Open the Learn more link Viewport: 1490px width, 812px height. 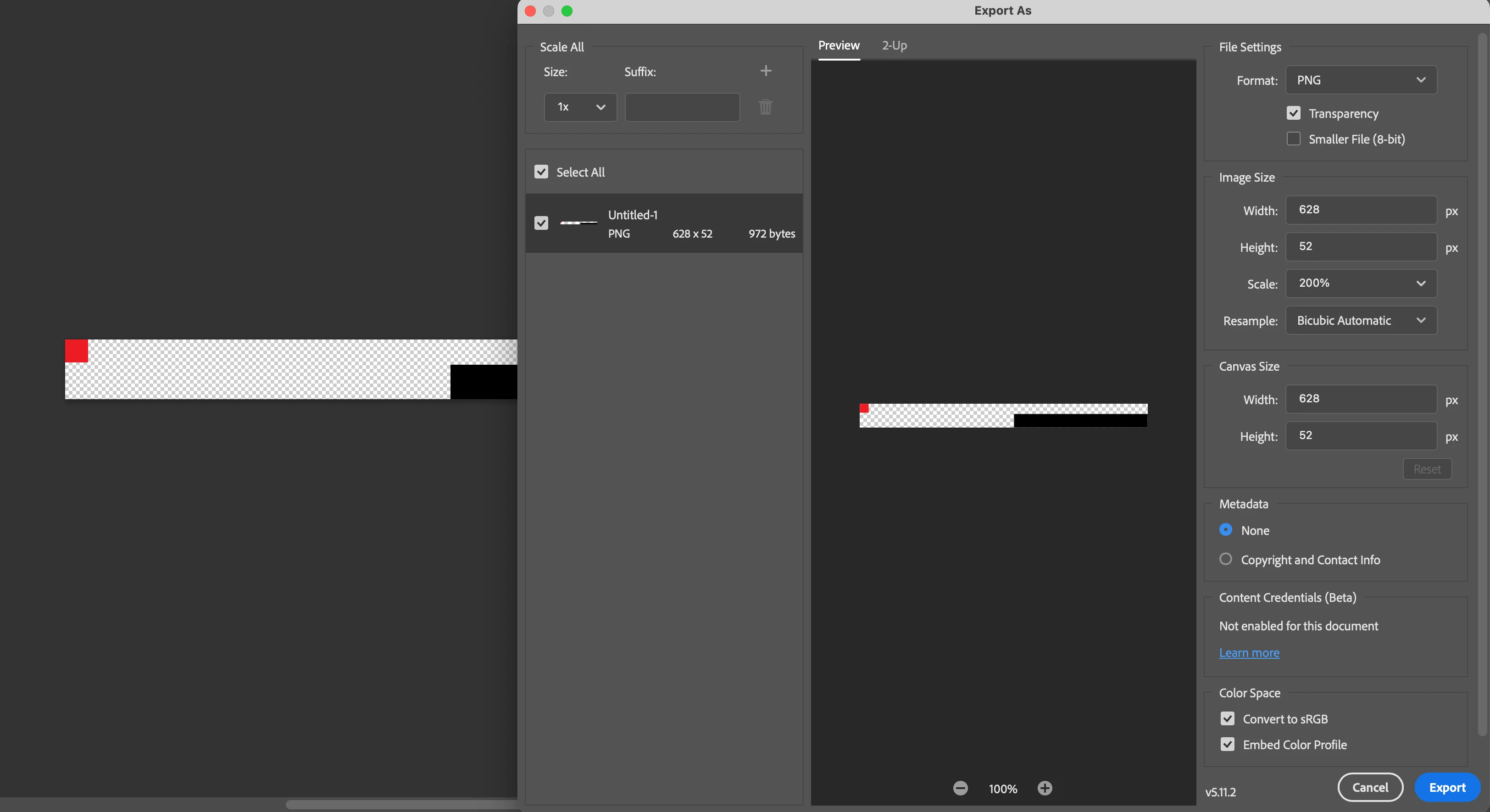tap(1249, 652)
